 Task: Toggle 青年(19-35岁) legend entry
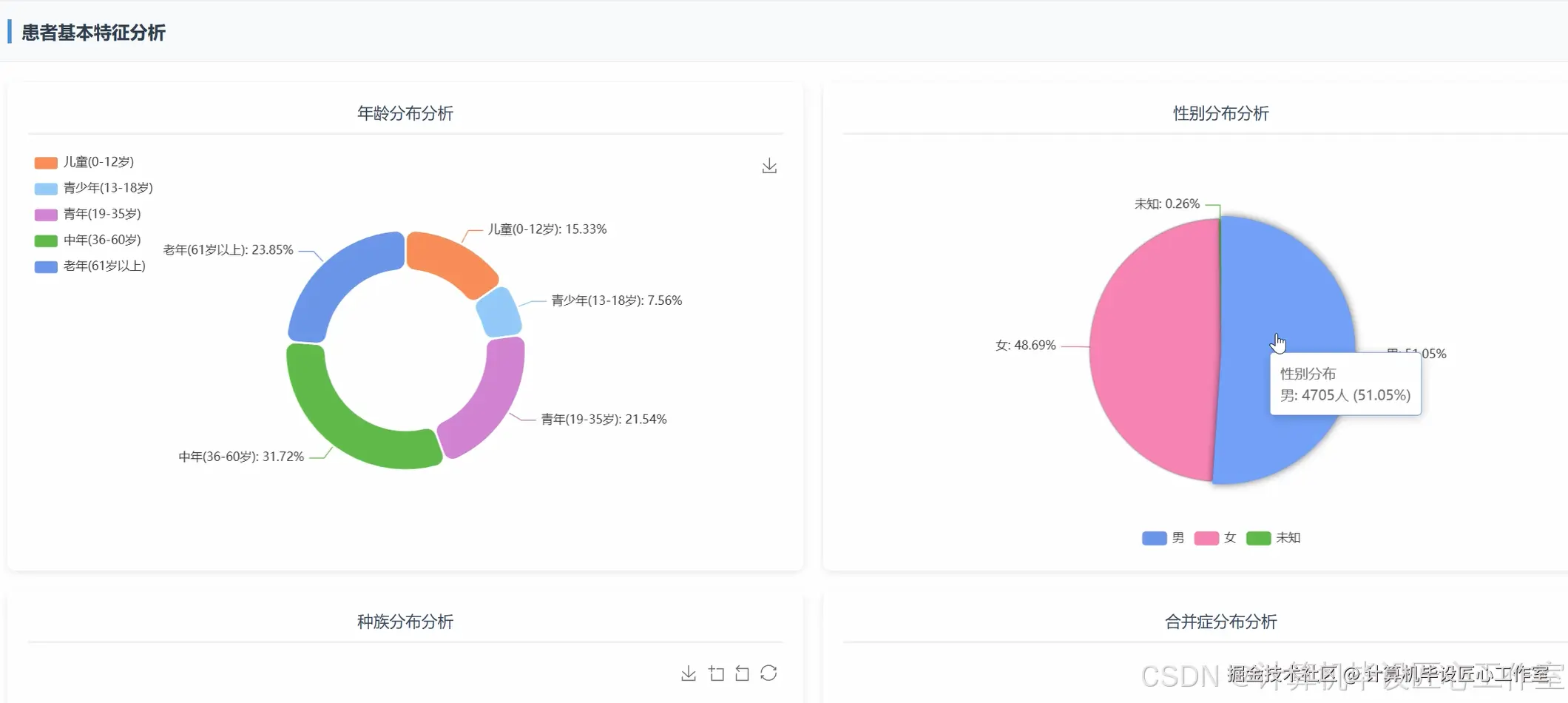(88, 214)
